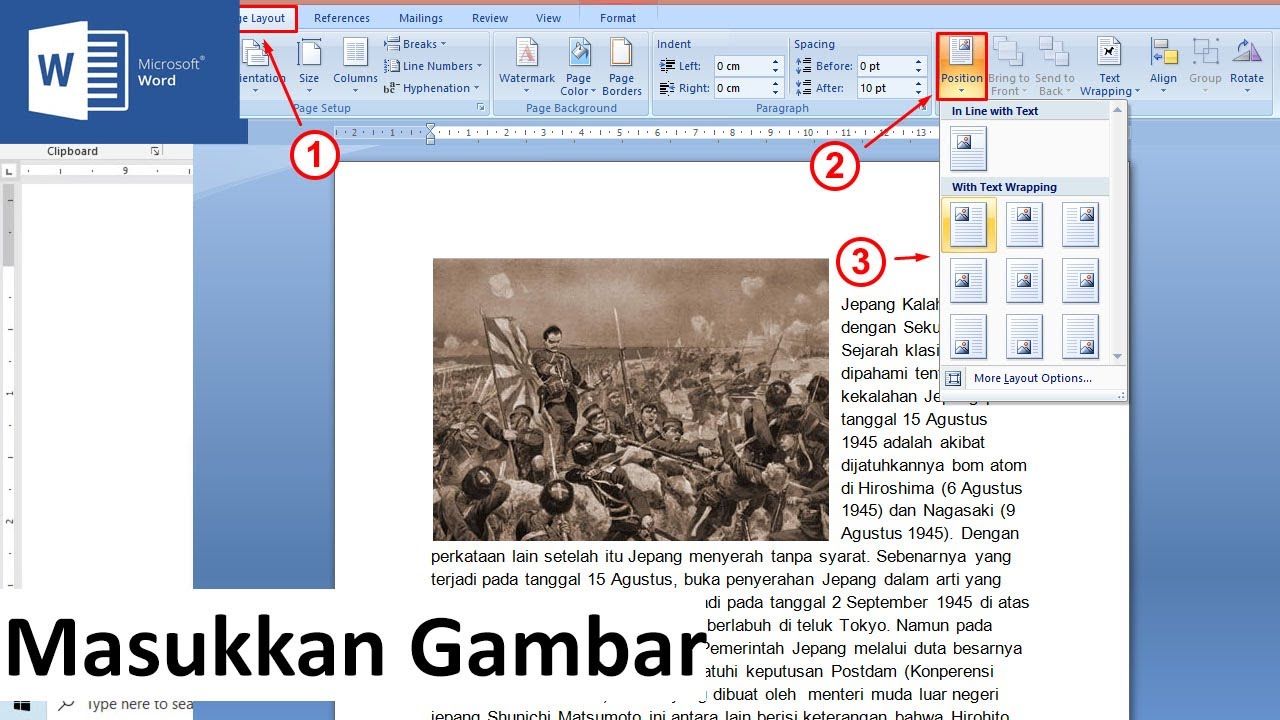Open Paragraph dialog launcher
This screenshot has height=720, width=1280.
[x=926, y=107]
